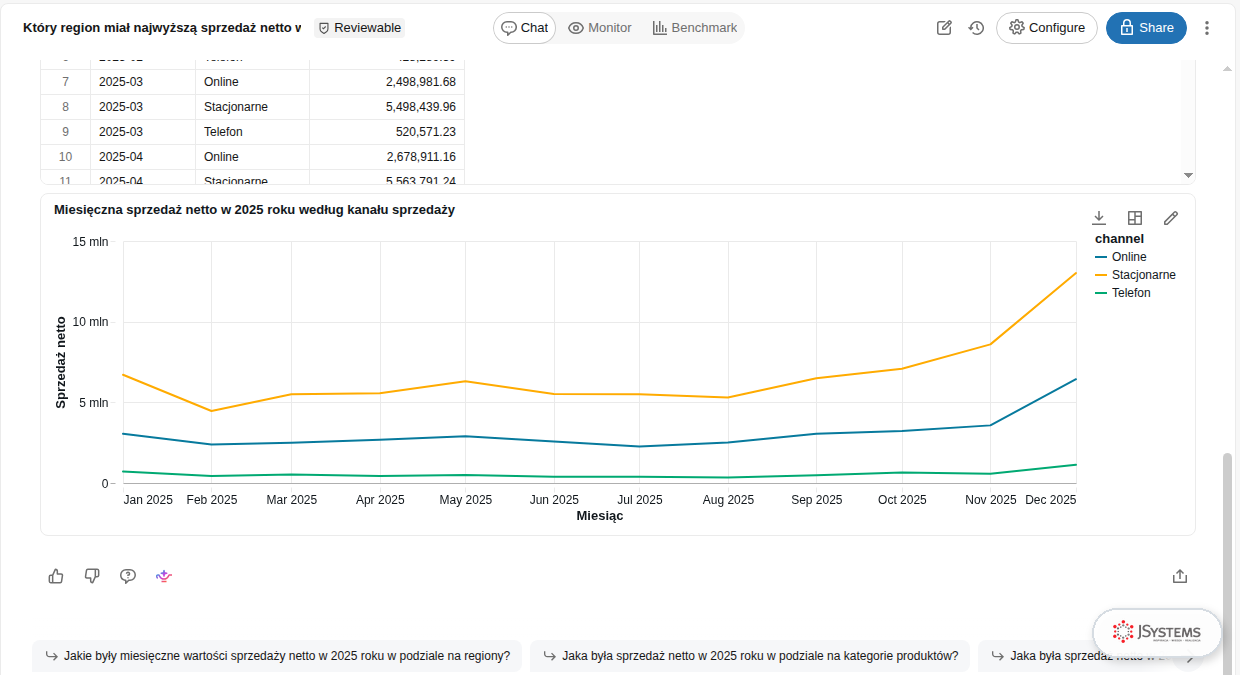Toggle the Online series in the legend
Viewport: 1240px width, 675px height.
(x=1121, y=257)
